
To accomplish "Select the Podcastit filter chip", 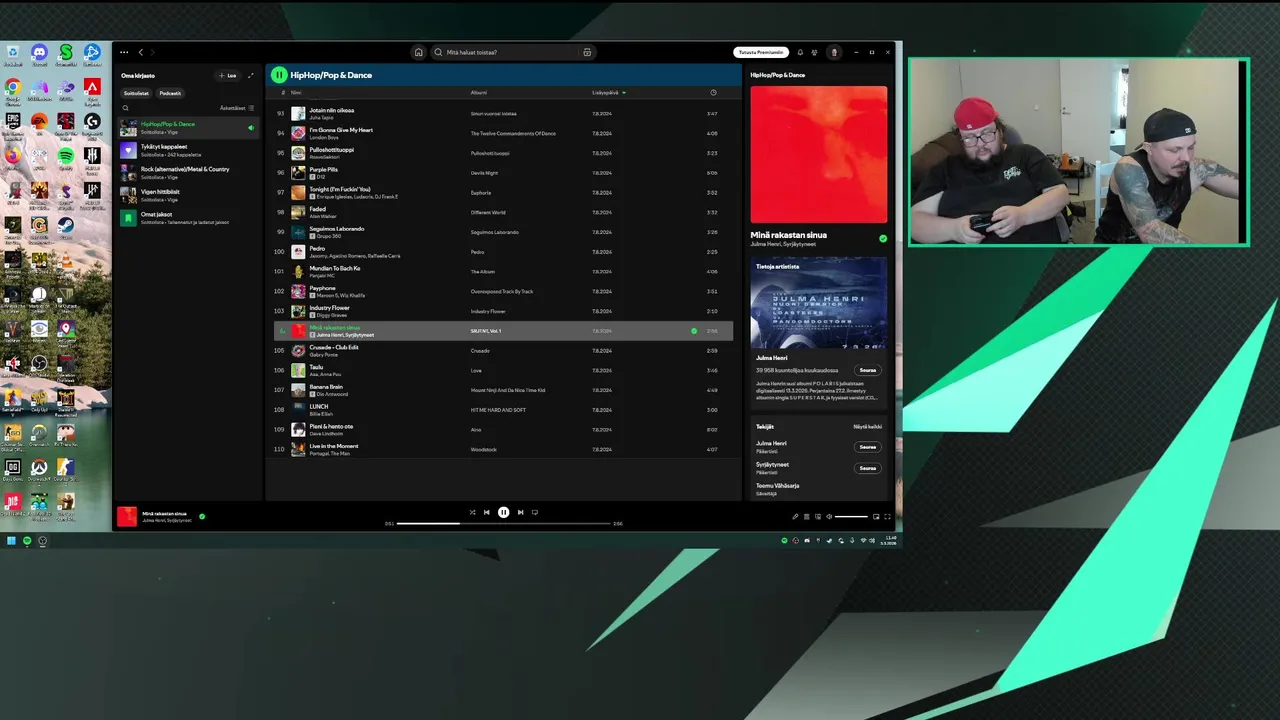I will [x=170, y=93].
